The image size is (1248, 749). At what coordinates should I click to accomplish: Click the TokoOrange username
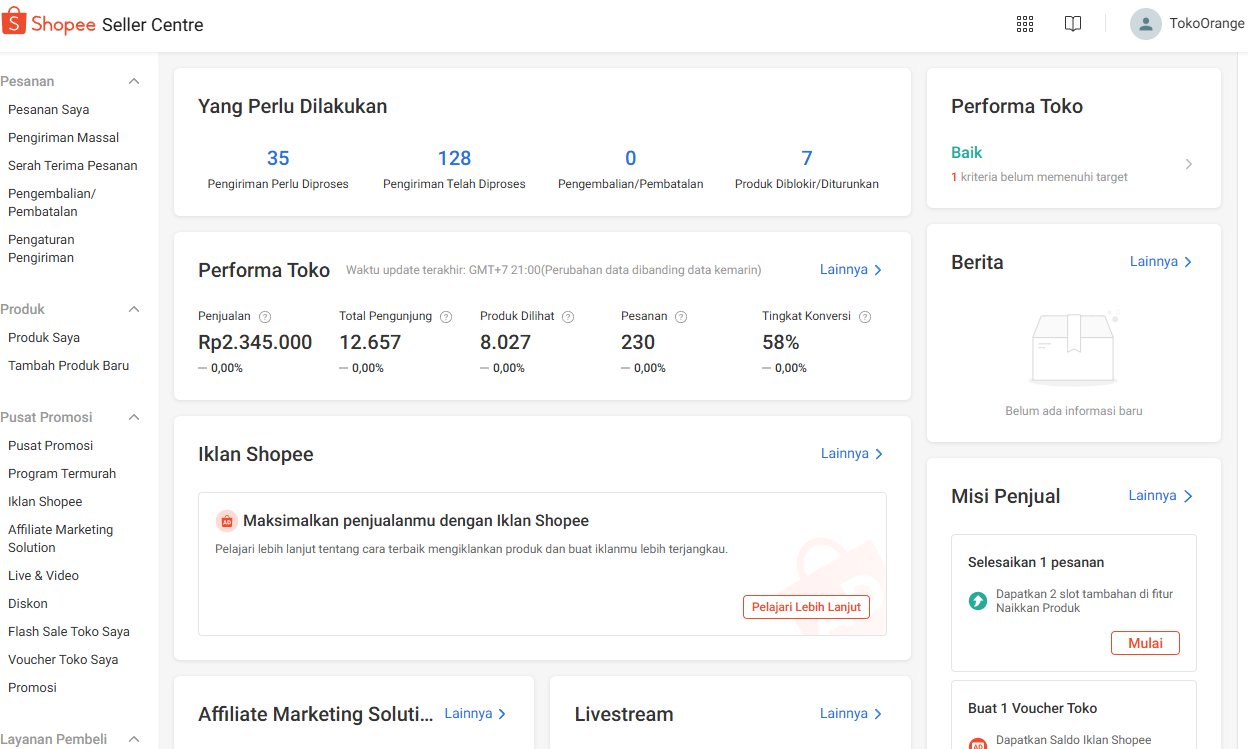(x=1207, y=24)
